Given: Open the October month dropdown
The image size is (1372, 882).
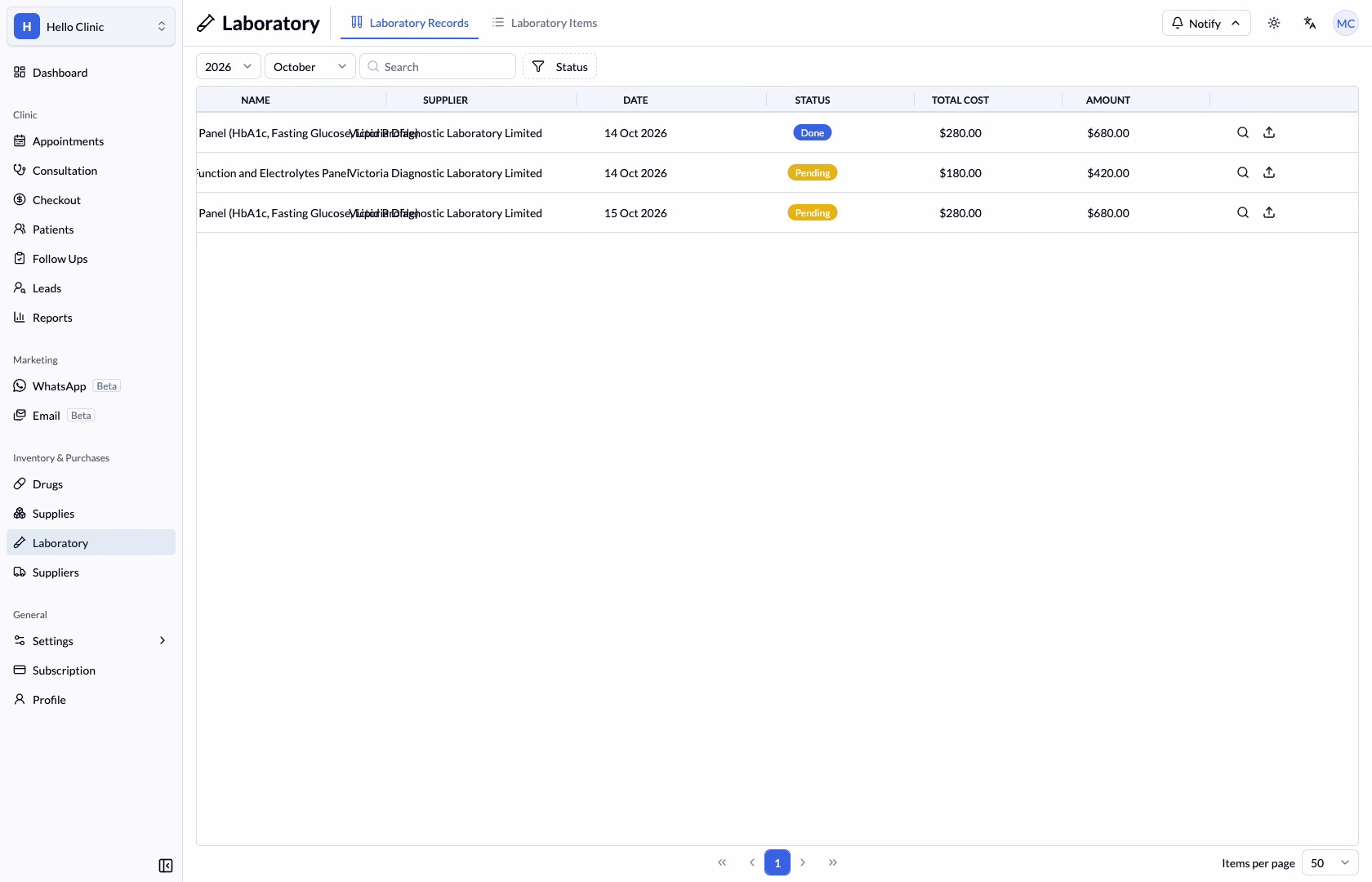Looking at the screenshot, I should 310,66.
